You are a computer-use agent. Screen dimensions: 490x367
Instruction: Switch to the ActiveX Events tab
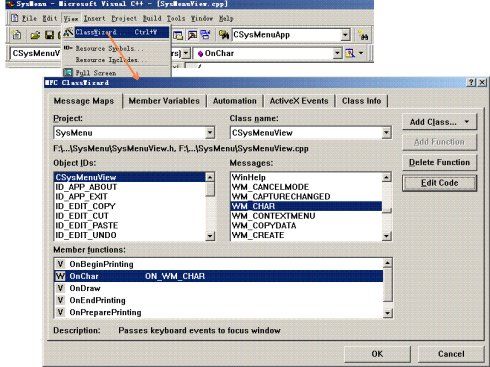(x=299, y=101)
